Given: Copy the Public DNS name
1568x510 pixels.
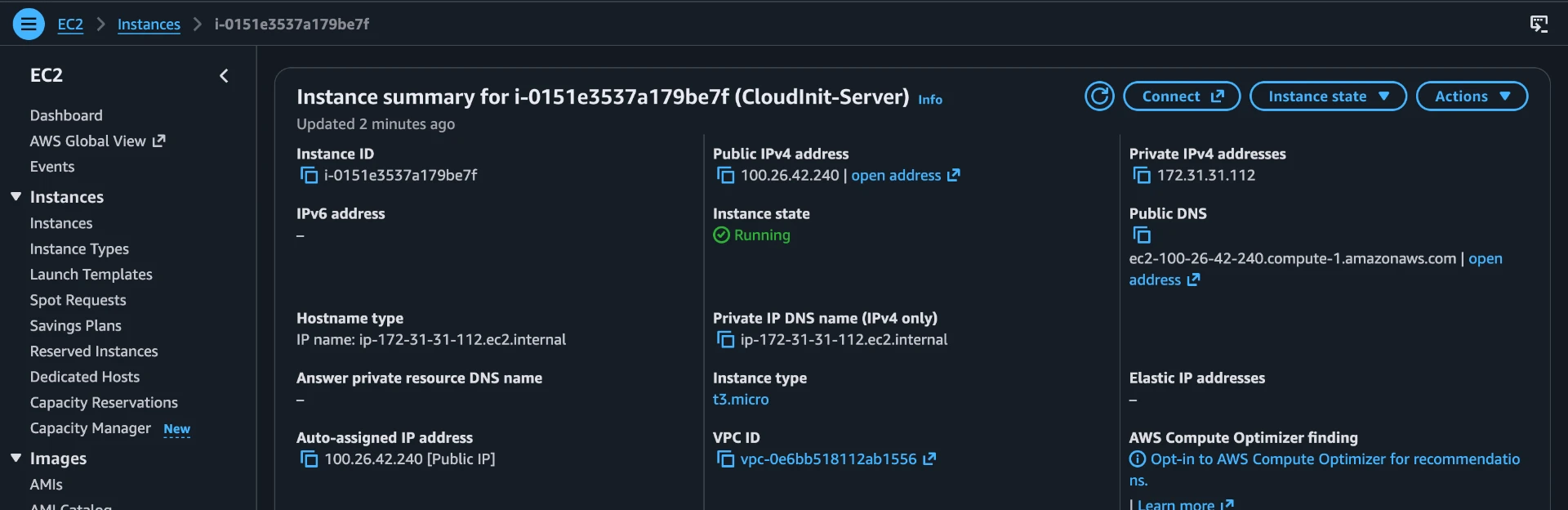Looking at the screenshot, I should tap(1142, 235).
